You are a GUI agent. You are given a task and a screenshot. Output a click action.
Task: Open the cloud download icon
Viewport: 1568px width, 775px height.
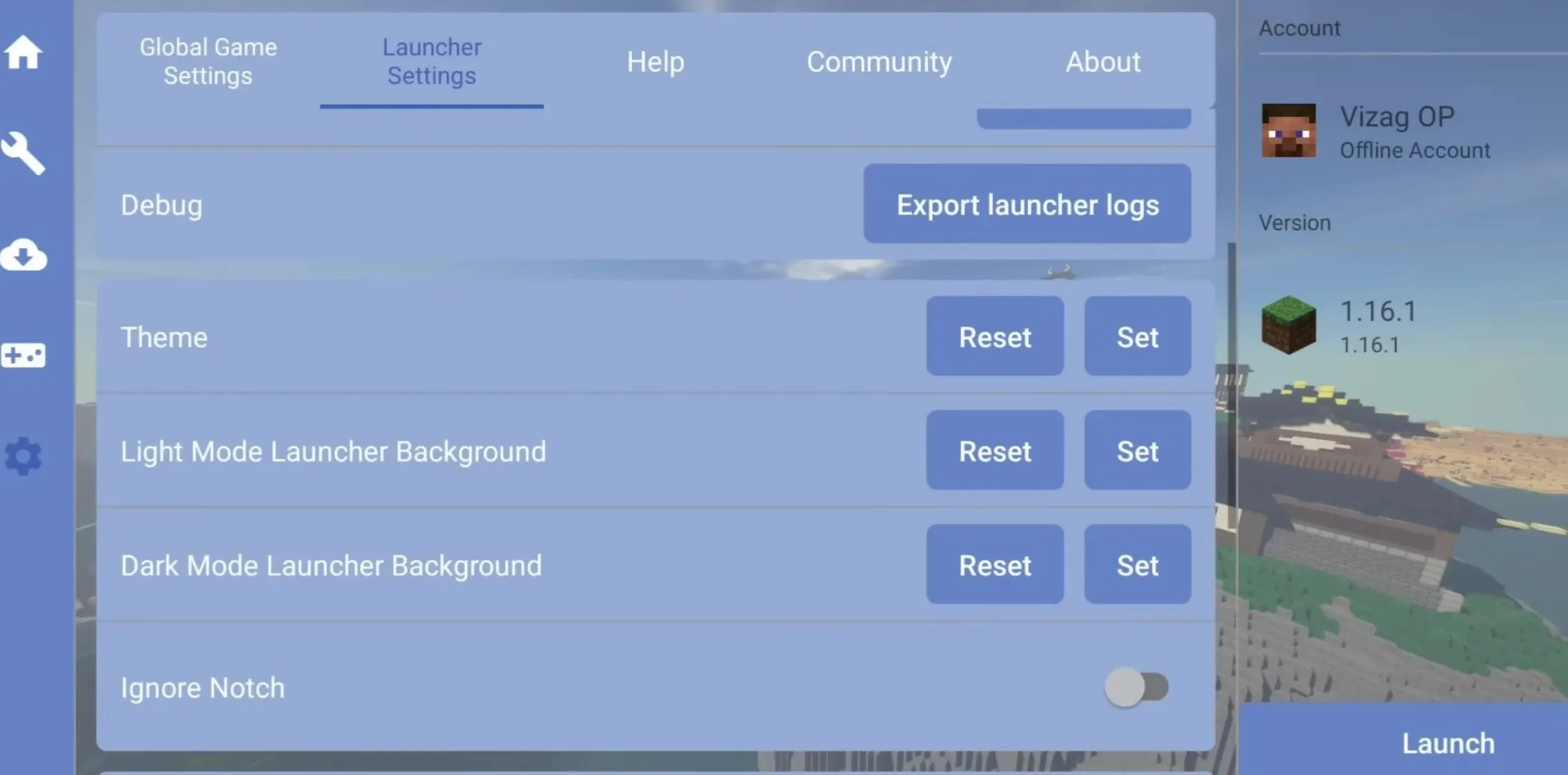(x=23, y=255)
